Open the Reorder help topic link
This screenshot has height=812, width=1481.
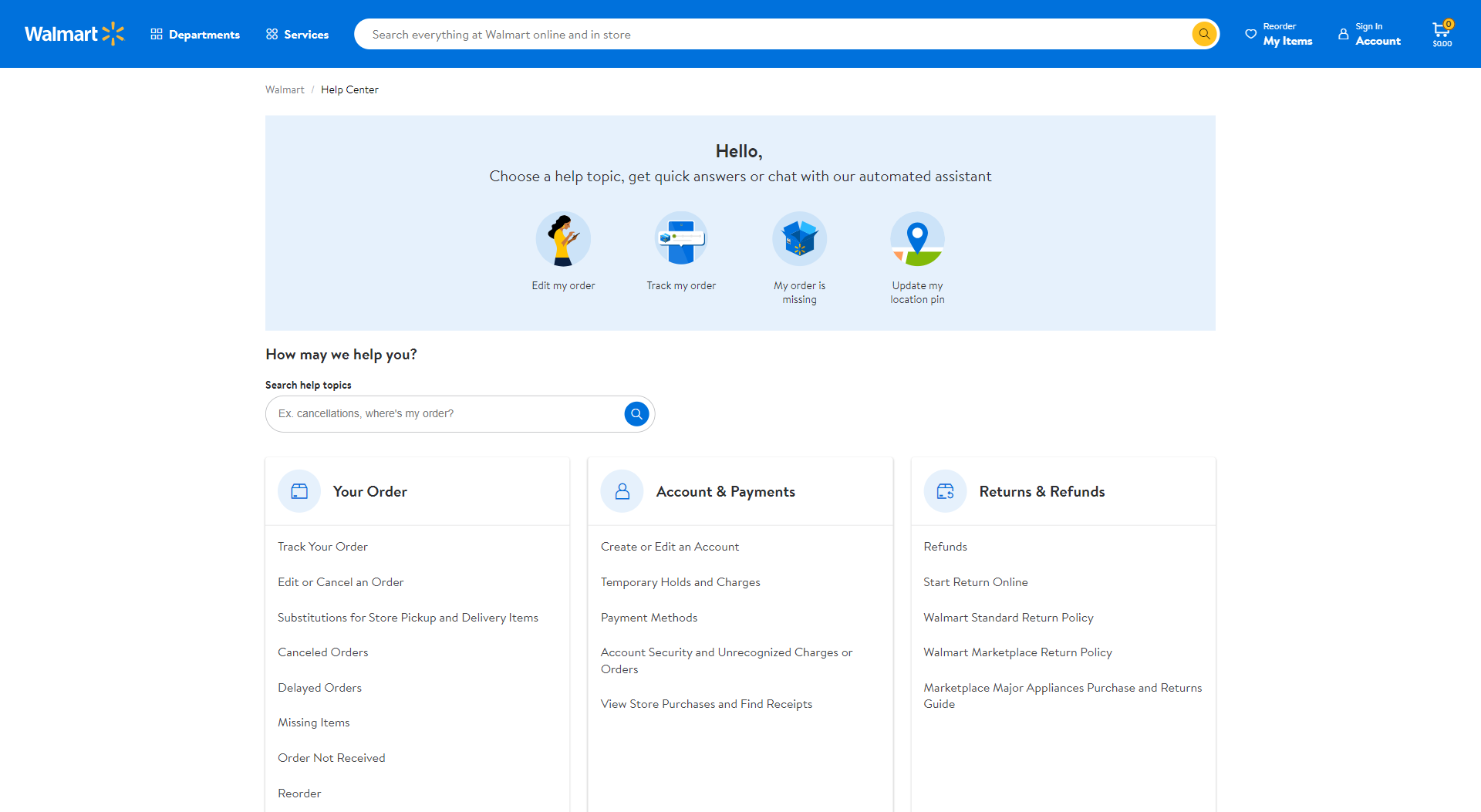(299, 793)
